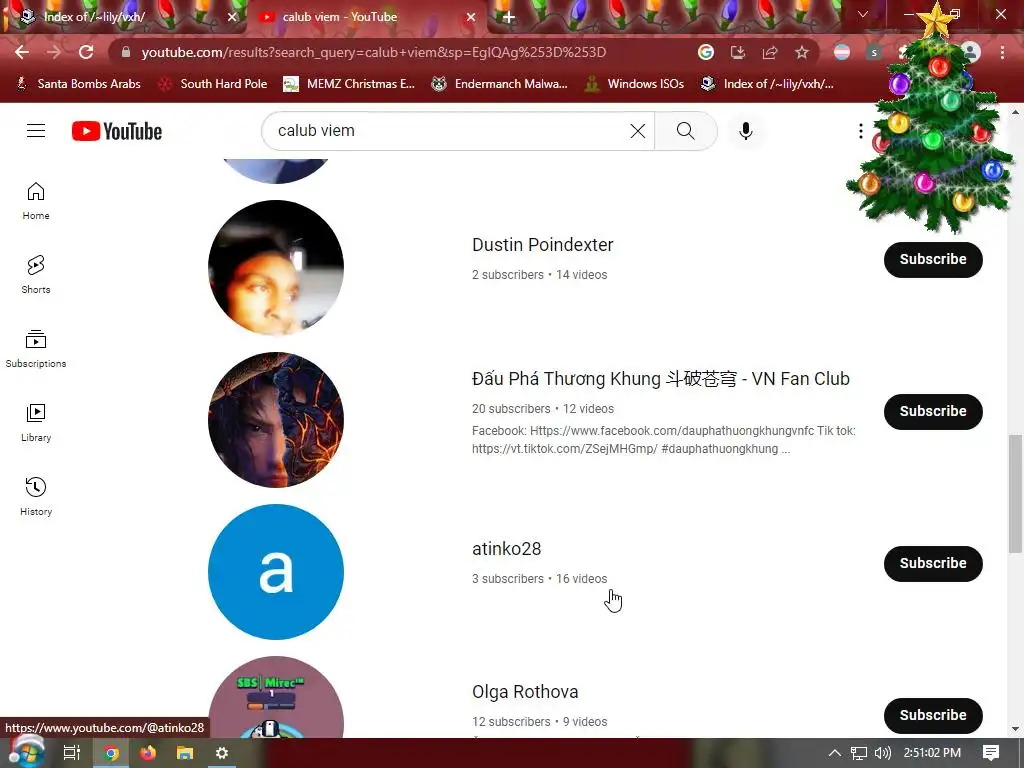The width and height of the screenshot is (1024, 768).
Task: Click the page vertical scrollbar thumb
Action: [1016, 493]
